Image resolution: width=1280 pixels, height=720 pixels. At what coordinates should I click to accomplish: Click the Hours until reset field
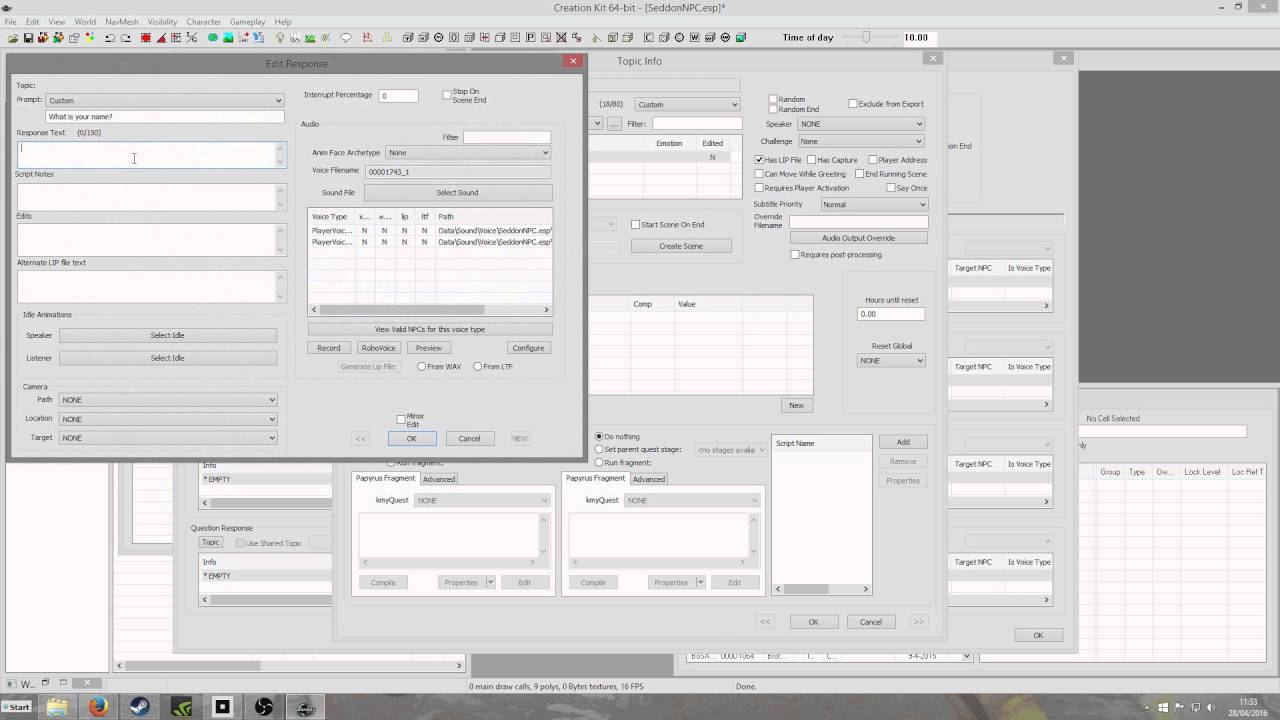(x=891, y=314)
